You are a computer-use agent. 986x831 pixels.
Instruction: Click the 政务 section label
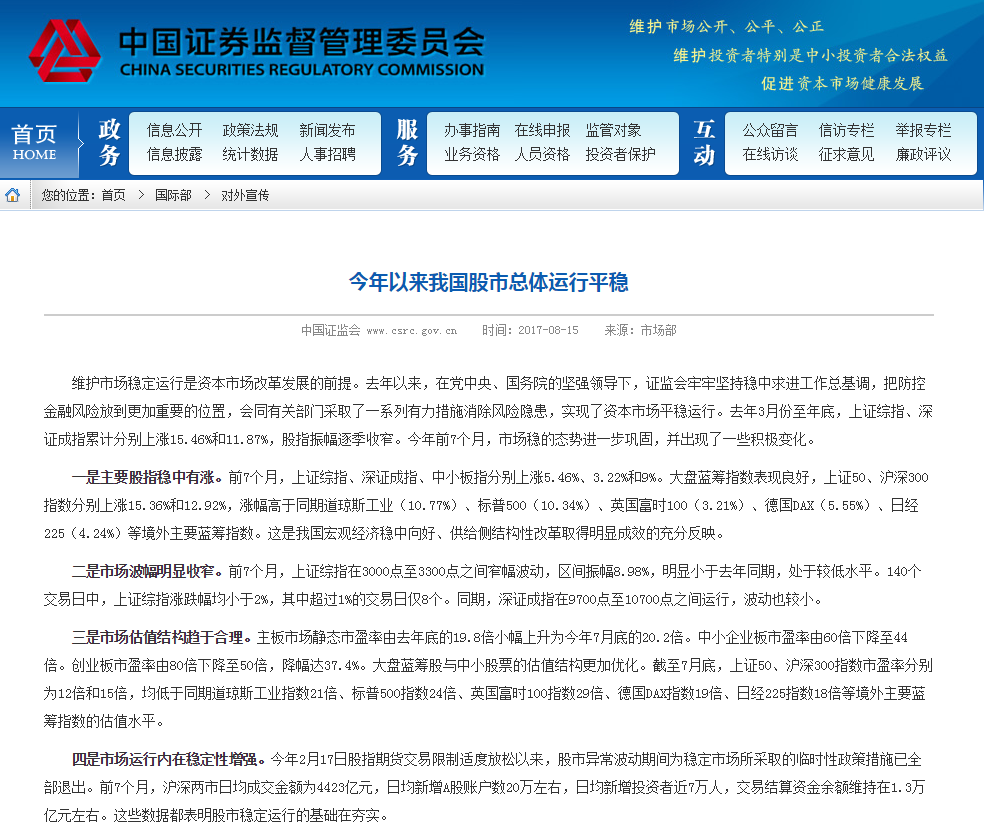tap(109, 143)
